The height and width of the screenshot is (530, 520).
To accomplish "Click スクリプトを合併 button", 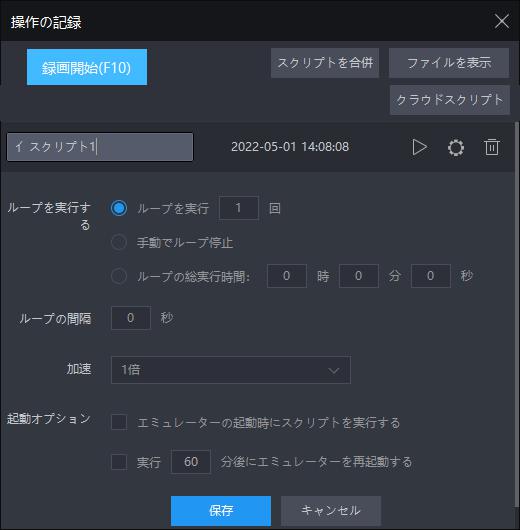I will pyautogui.click(x=325, y=63).
